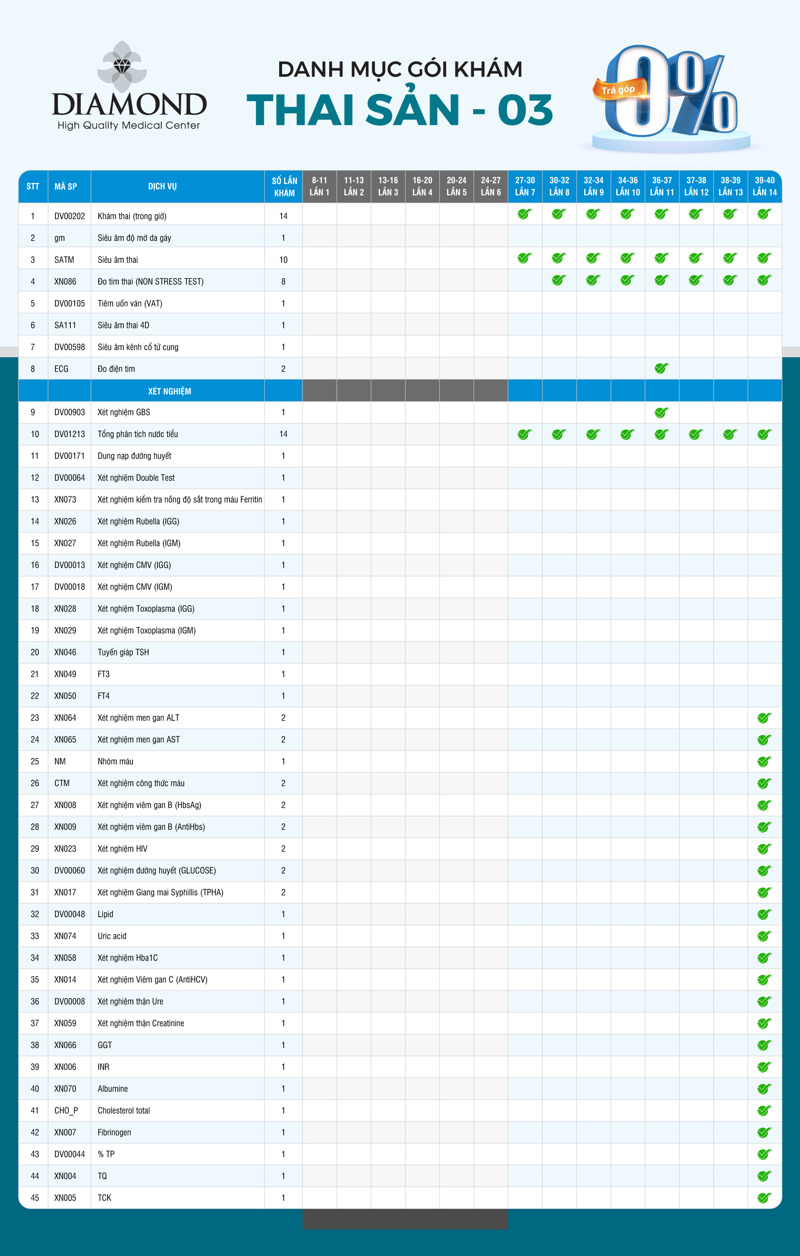Select Xét nghiệm CMV (IGG)
Viewport: 800px width, 1256px height.
click(134, 565)
